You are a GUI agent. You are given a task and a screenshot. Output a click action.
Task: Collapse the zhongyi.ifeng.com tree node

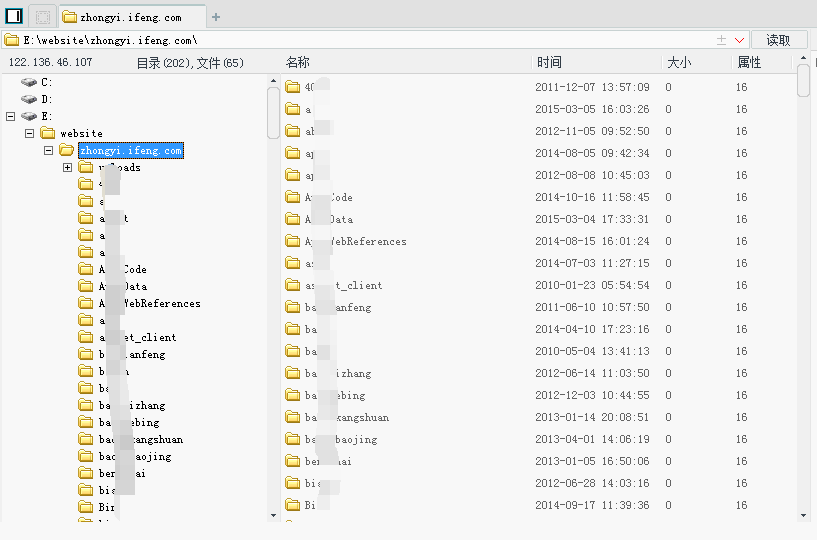coord(48,151)
